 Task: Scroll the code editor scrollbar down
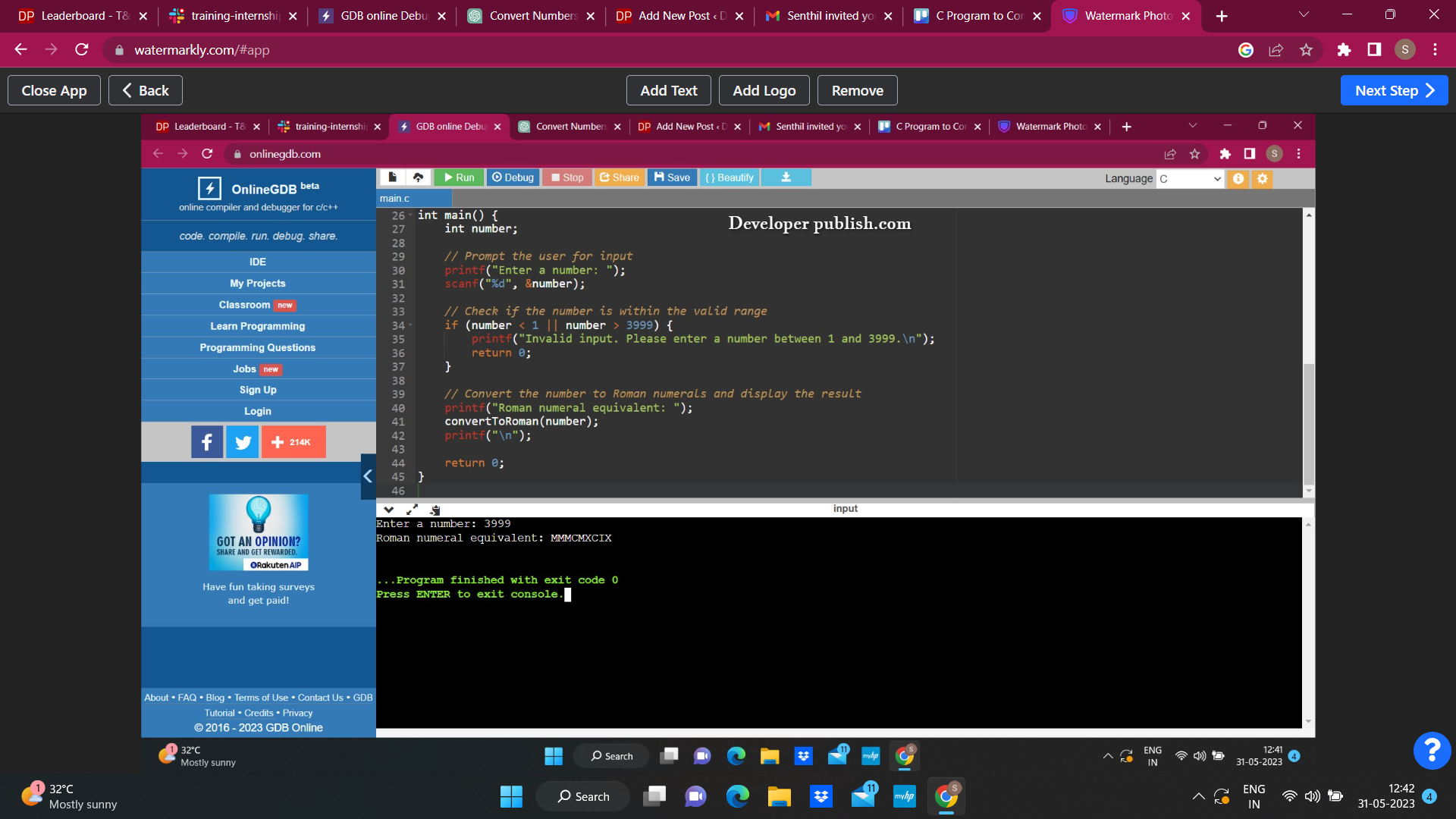pos(1308,491)
